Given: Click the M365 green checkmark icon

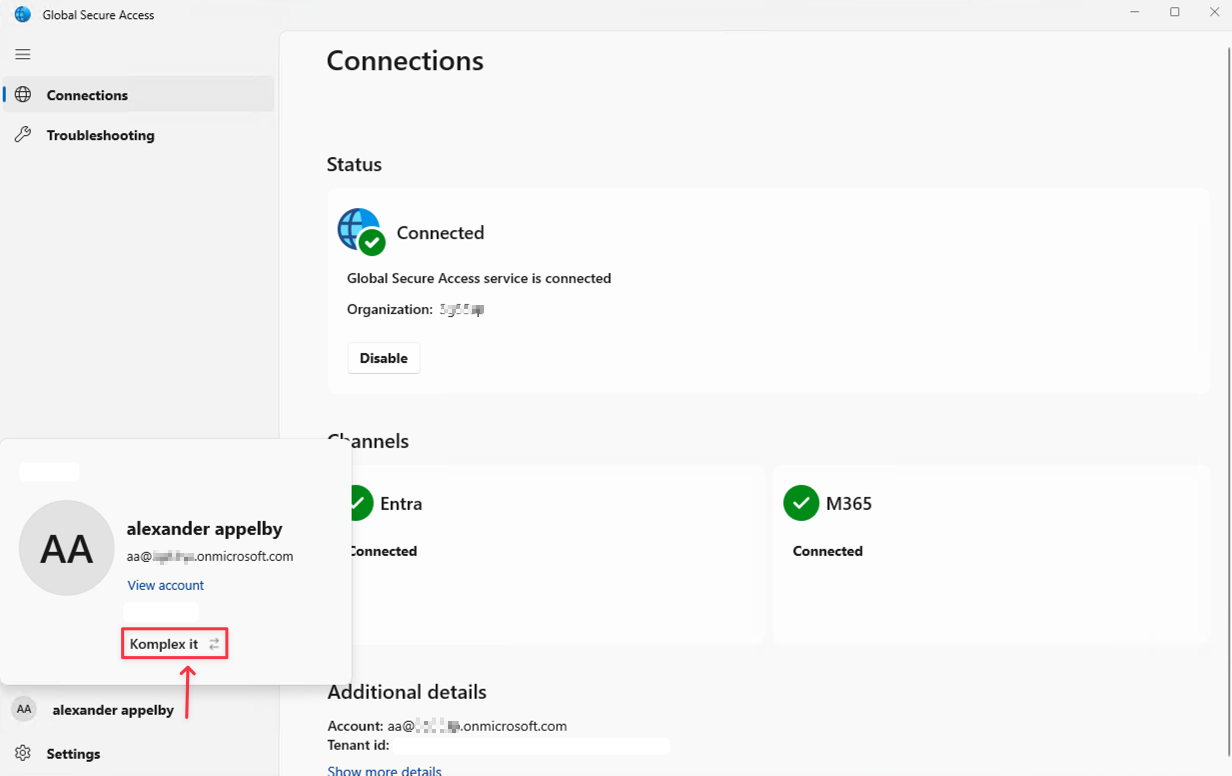Looking at the screenshot, I should click(x=801, y=503).
